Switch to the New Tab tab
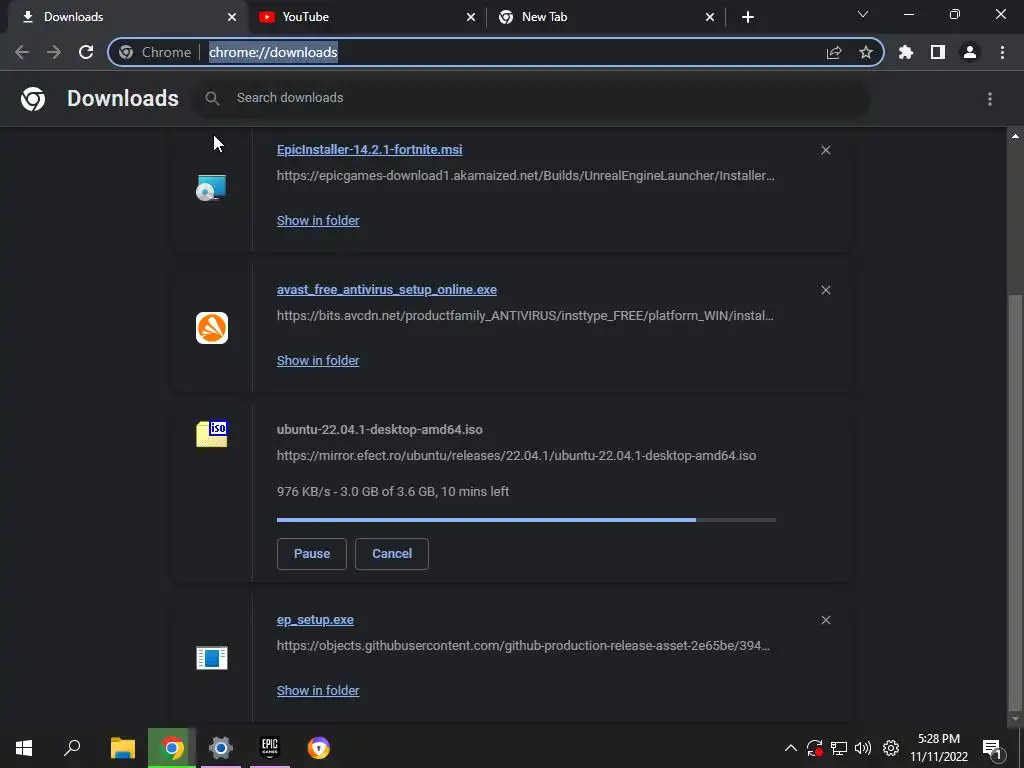This screenshot has width=1024, height=768. point(607,17)
